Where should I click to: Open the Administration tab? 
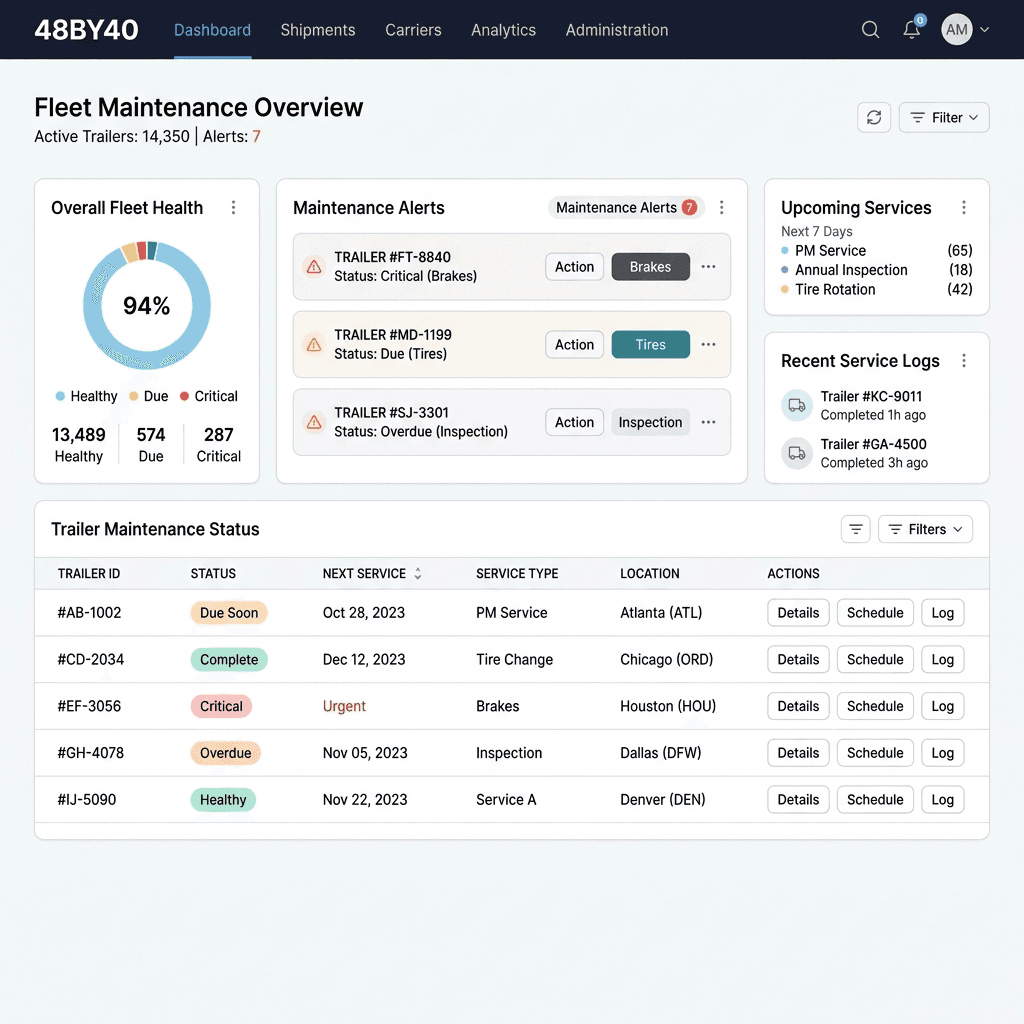point(617,30)
